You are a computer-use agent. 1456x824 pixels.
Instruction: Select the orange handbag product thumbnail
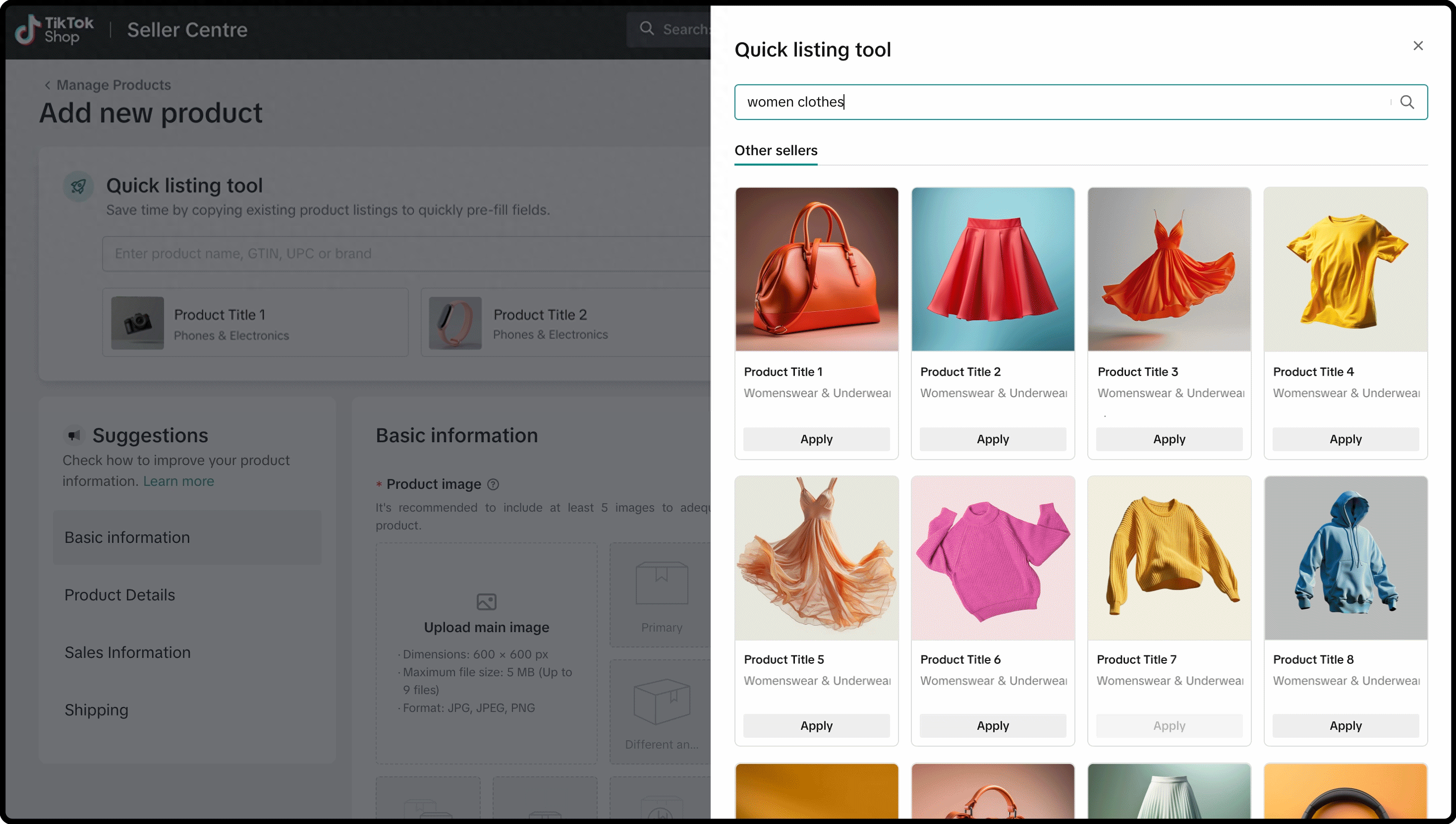point(816,269)
